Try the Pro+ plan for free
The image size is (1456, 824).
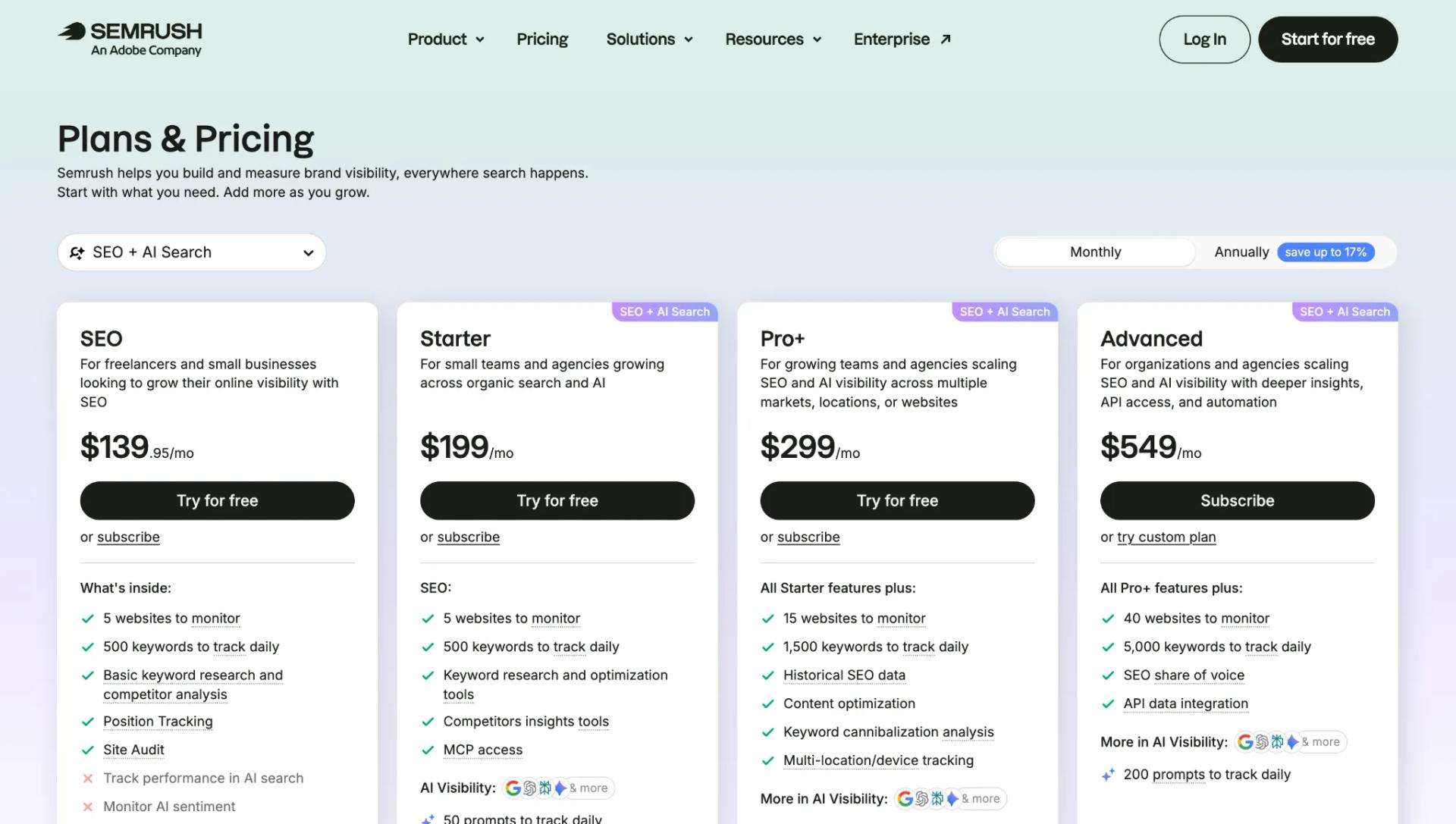(897, 500)
